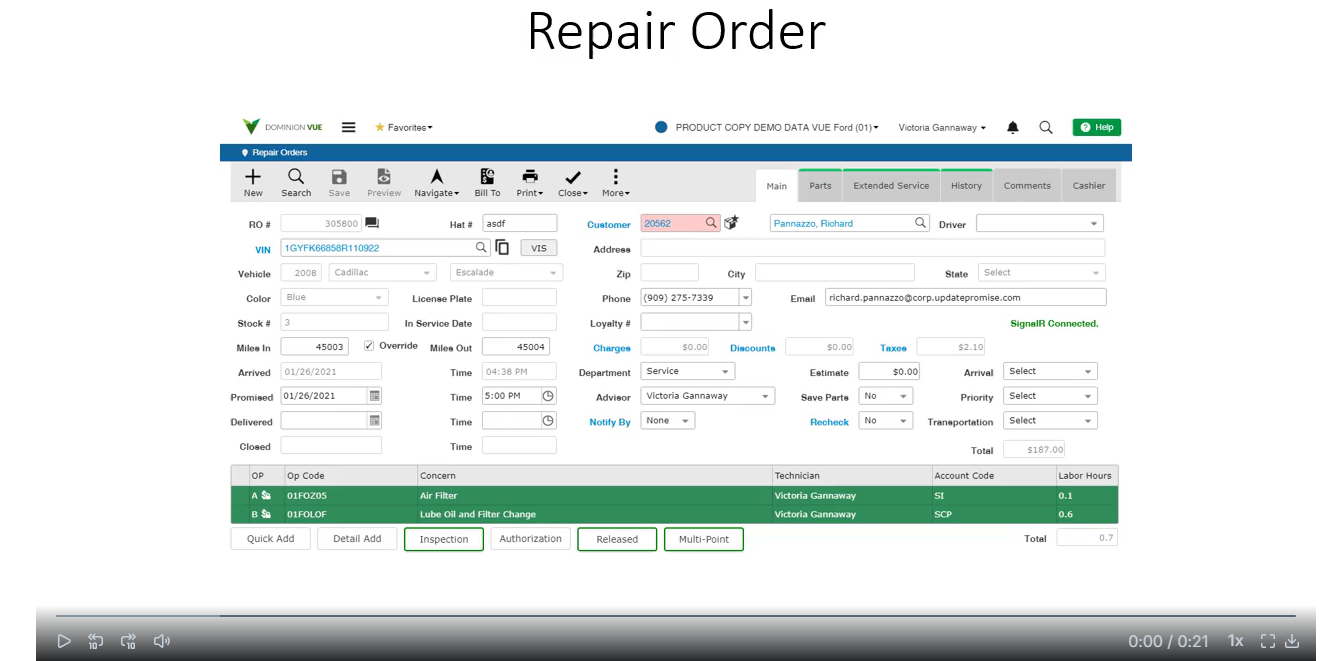
Task: Click the icon on operation line A
Action: pyautogui.click(x=266, y=496)
